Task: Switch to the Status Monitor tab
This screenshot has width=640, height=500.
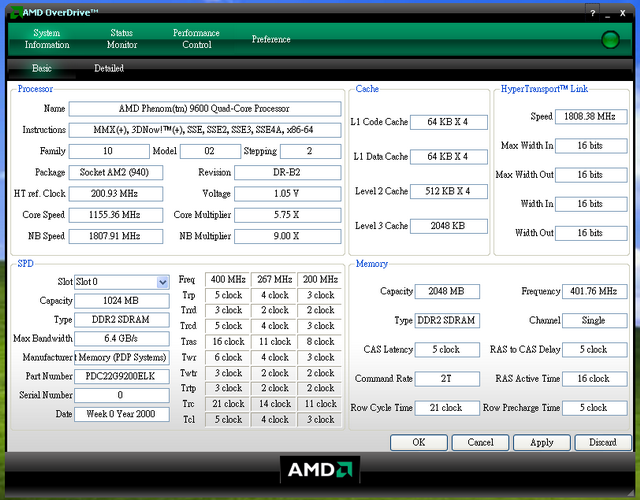Action: pos(122,39)
